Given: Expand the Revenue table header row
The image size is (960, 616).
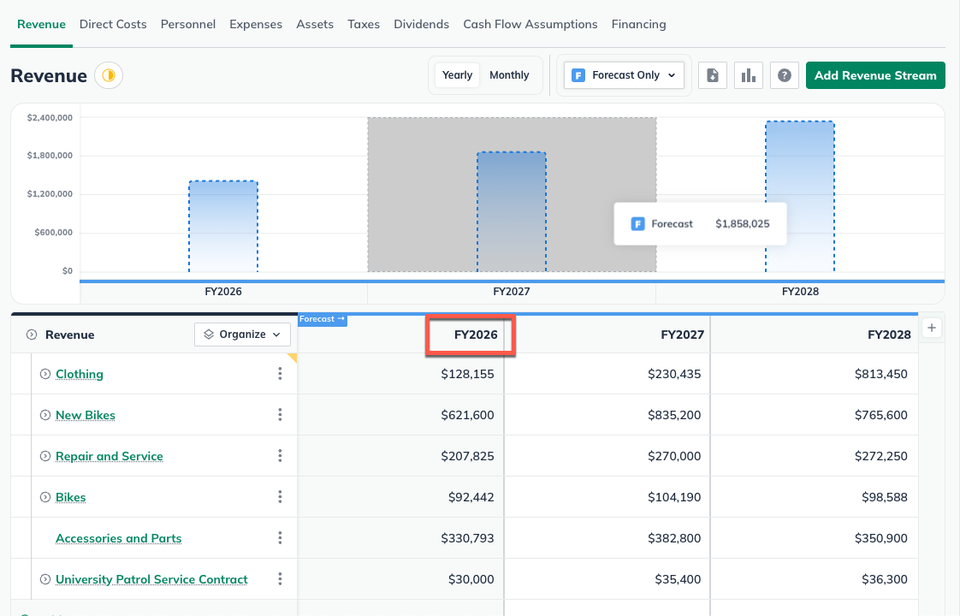Looking at the screenshot, I should pos(32,335).
